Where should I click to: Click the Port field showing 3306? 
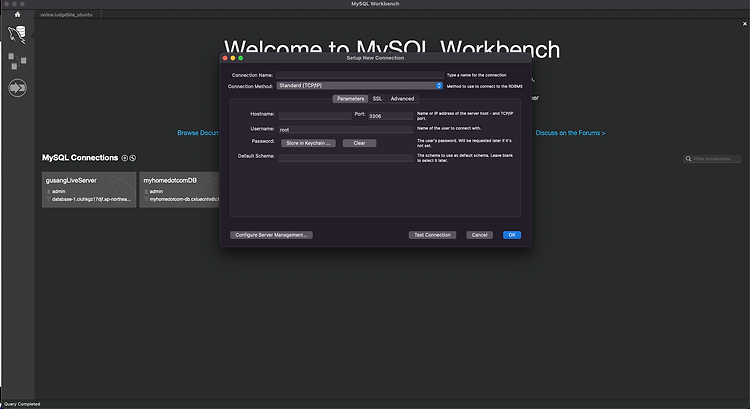click(x=390, y=116)
